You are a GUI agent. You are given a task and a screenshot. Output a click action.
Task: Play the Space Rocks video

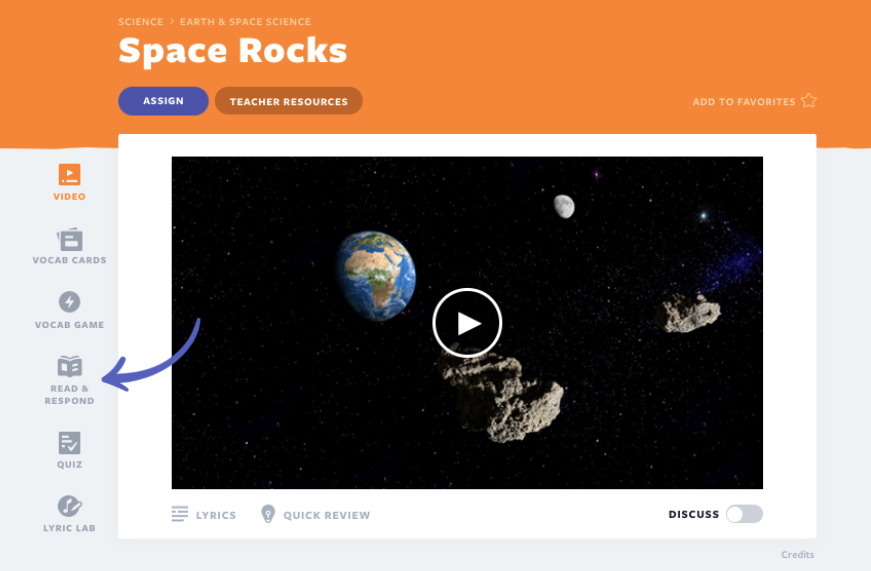[467, 323]
